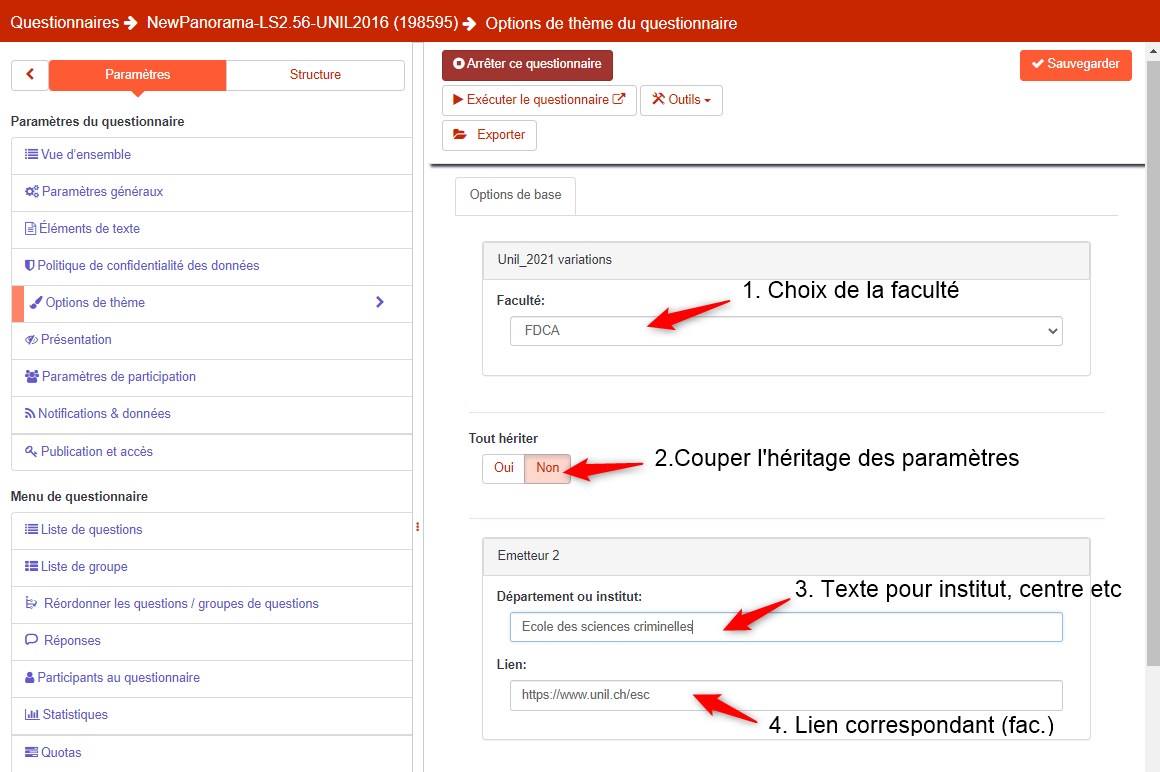Click the Lien URL input field
This screenshot has width=1160, height=772.
click(785, 695)
